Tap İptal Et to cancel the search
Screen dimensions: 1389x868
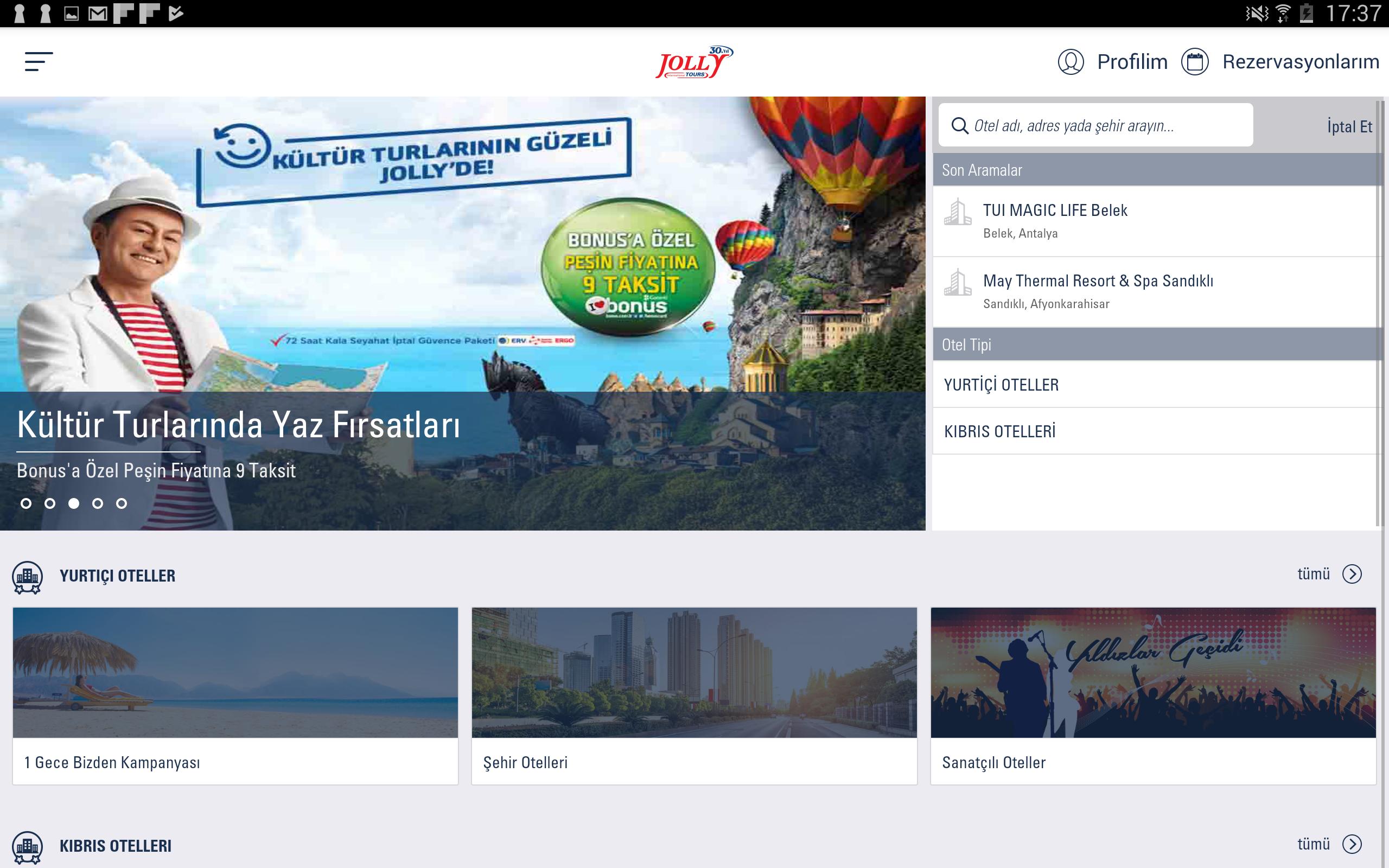[1349, 126]
